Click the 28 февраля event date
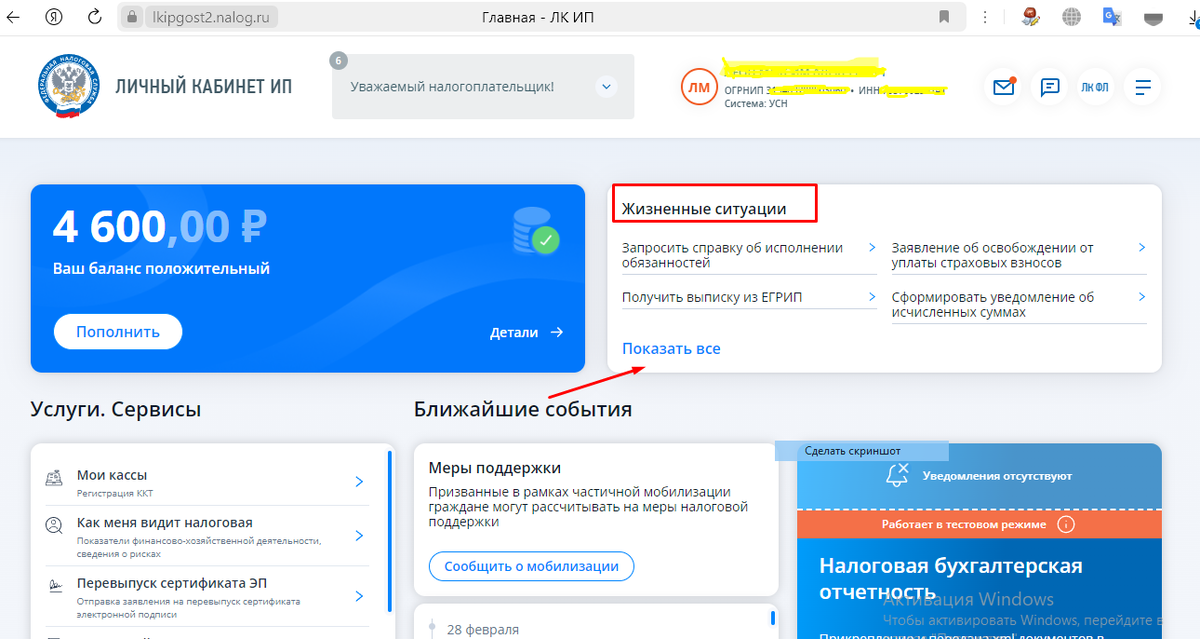The height and width of the screenshot is (639, 1200). click(x=483, y=629)
